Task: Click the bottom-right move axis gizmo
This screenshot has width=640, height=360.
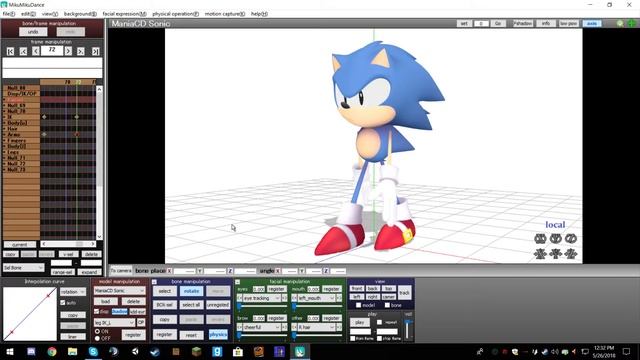Action: point(571,253)
